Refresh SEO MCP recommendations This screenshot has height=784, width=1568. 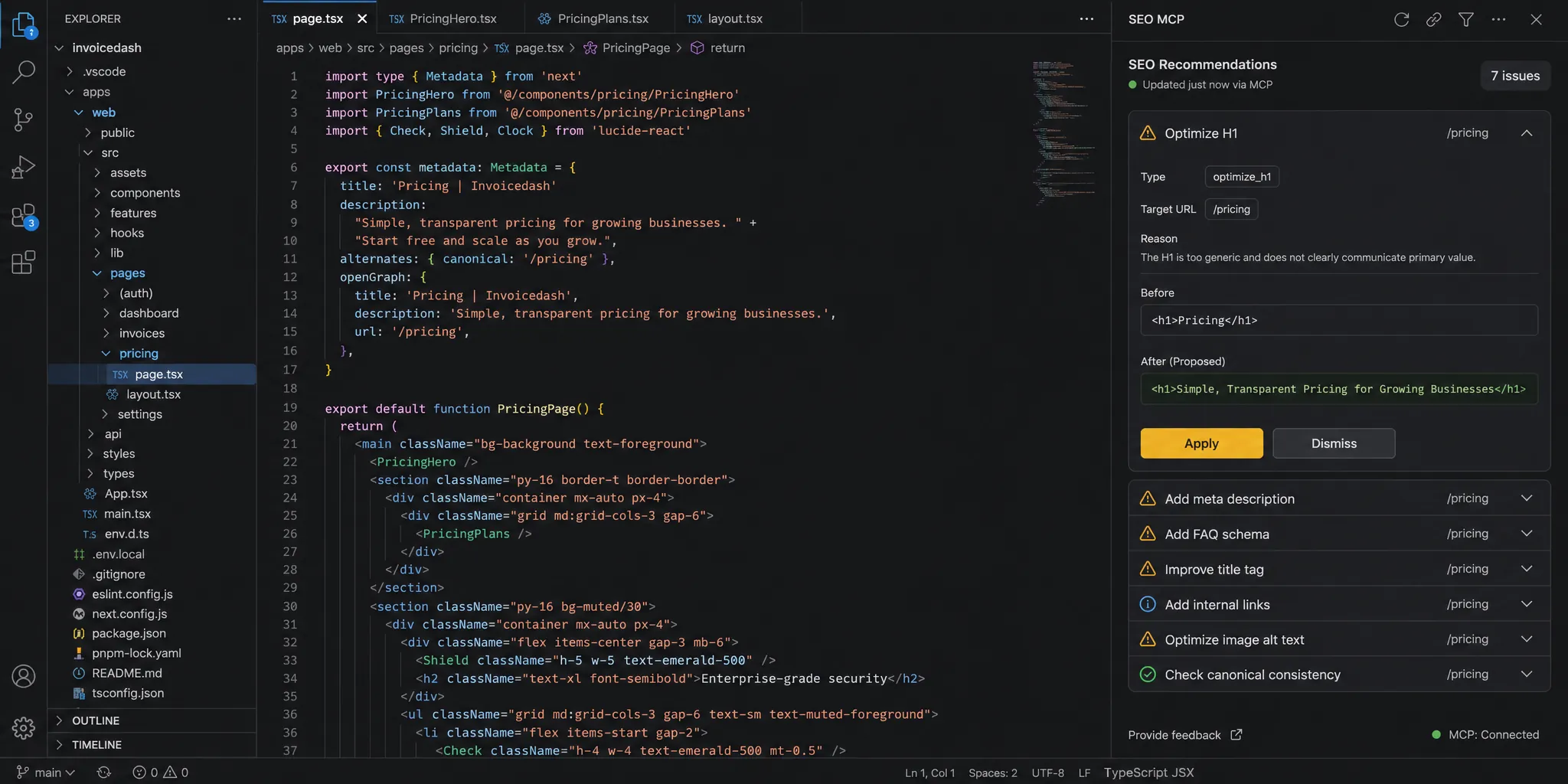(x=1401, y=19)
